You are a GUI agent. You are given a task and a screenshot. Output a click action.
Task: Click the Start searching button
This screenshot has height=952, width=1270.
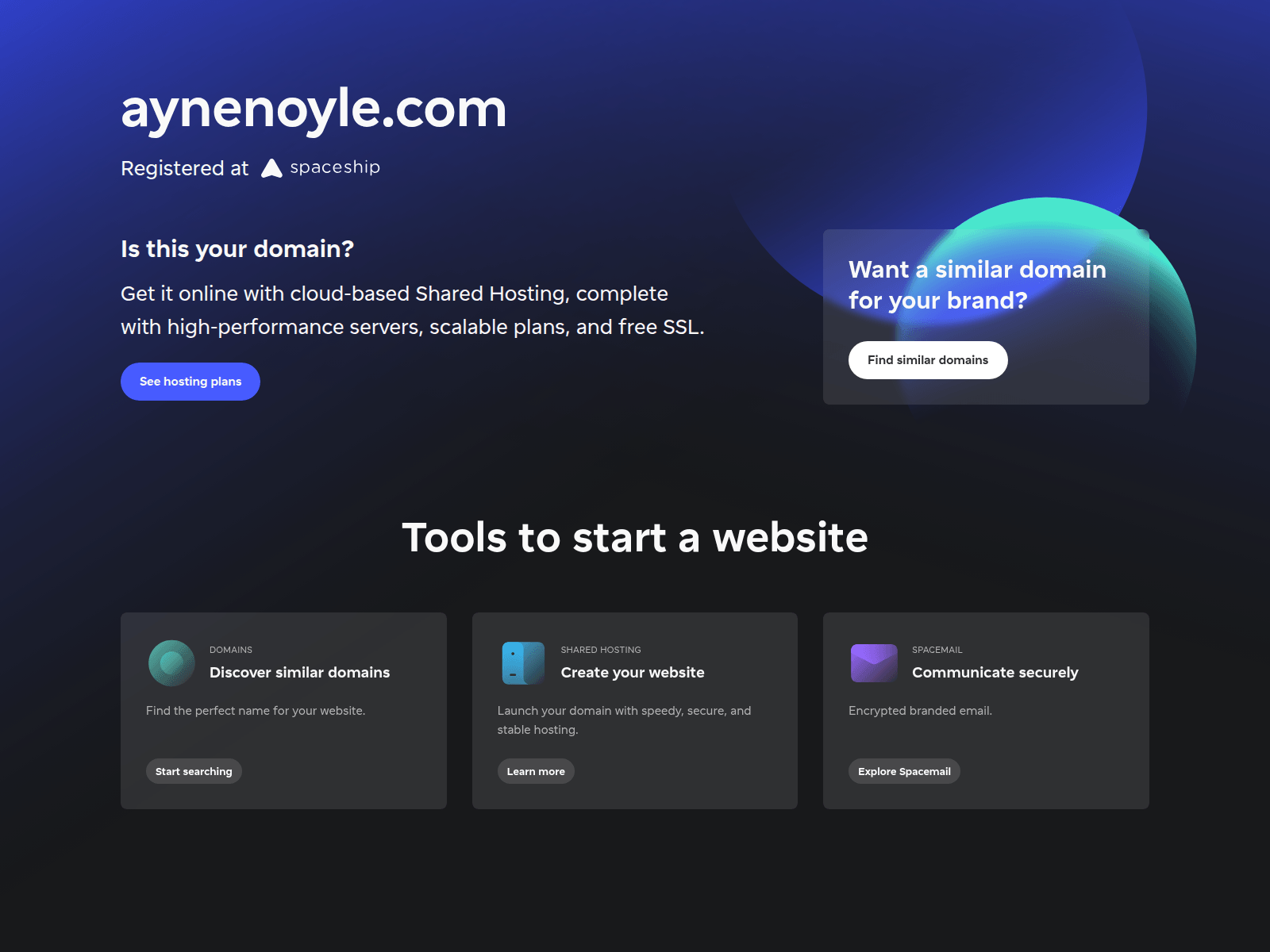coord(194,771)
